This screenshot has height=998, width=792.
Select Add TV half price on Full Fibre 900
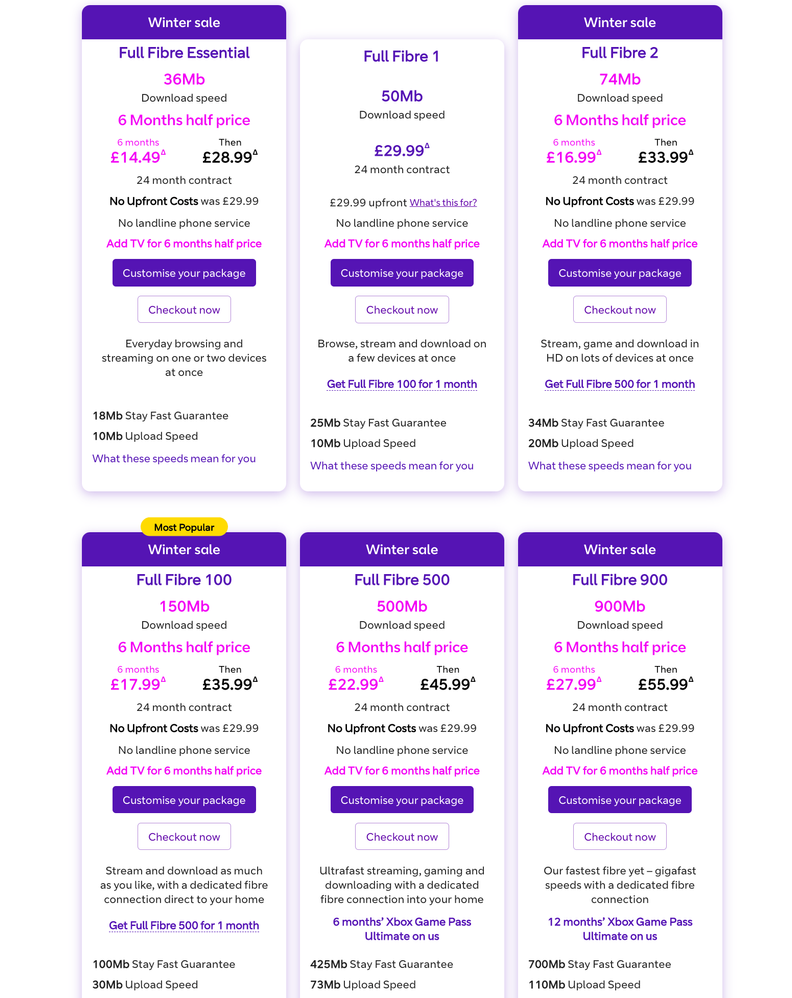620,771
